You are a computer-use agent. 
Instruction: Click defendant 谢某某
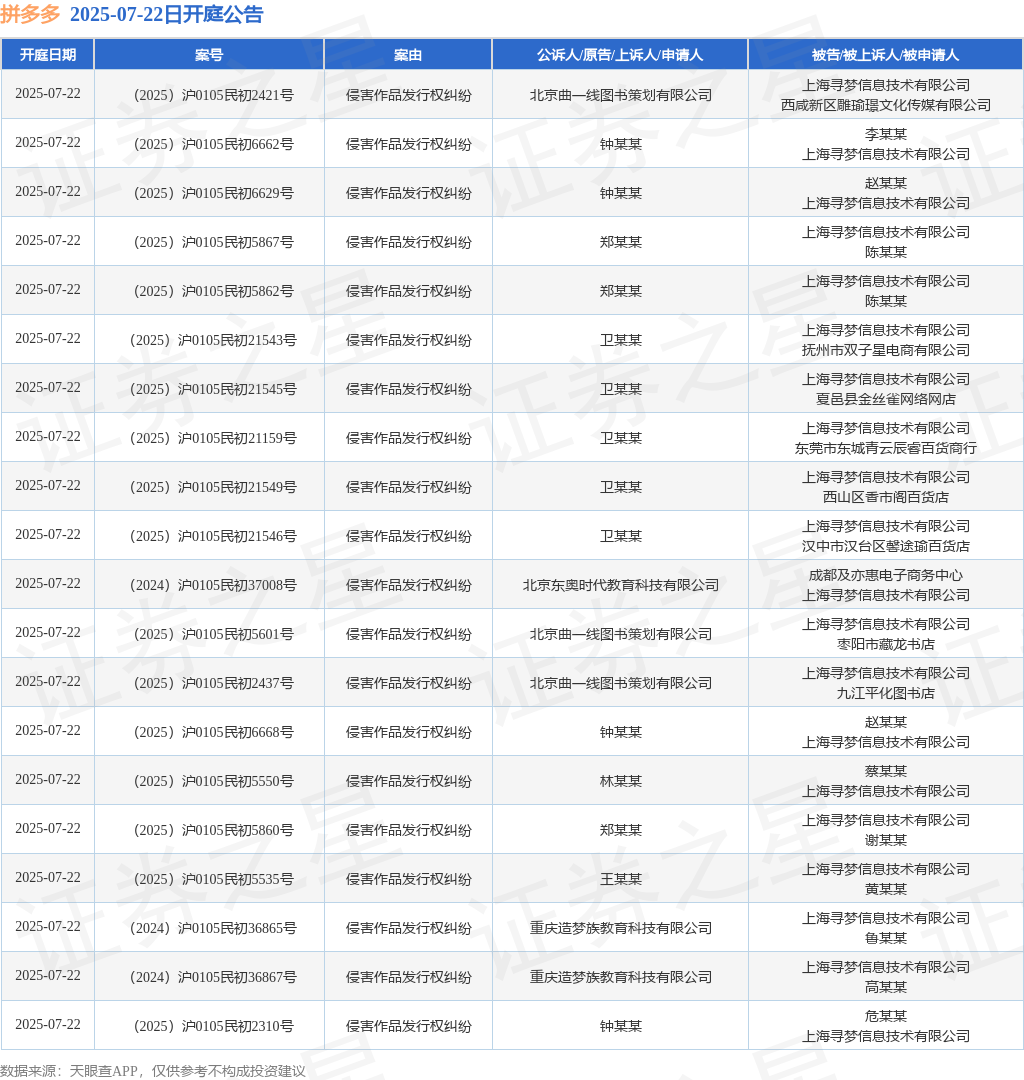click(886, 840)
